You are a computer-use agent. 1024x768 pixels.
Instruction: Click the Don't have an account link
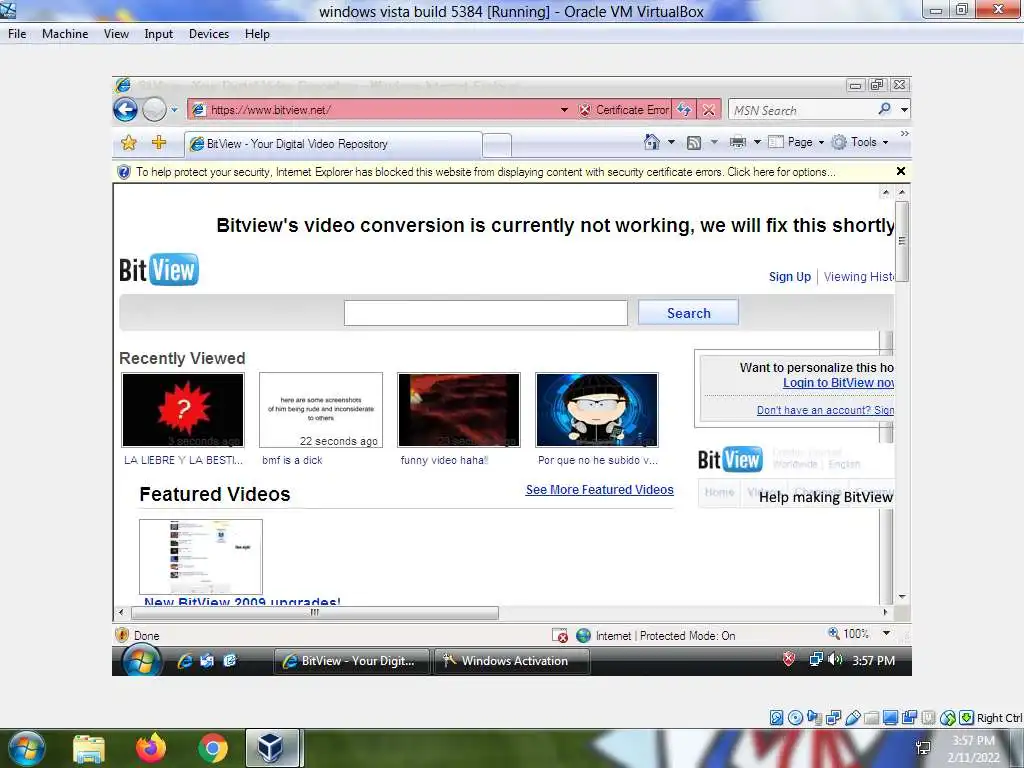(825, 410)
